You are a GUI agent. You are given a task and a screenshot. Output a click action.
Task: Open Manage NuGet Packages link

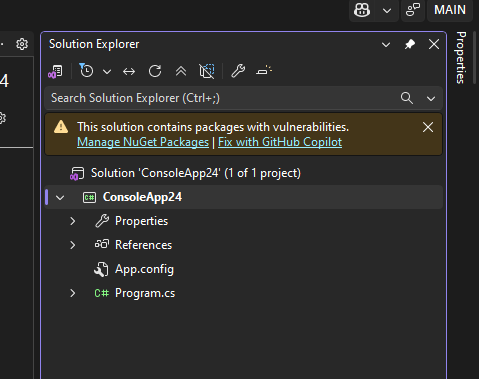coord(143,142)
